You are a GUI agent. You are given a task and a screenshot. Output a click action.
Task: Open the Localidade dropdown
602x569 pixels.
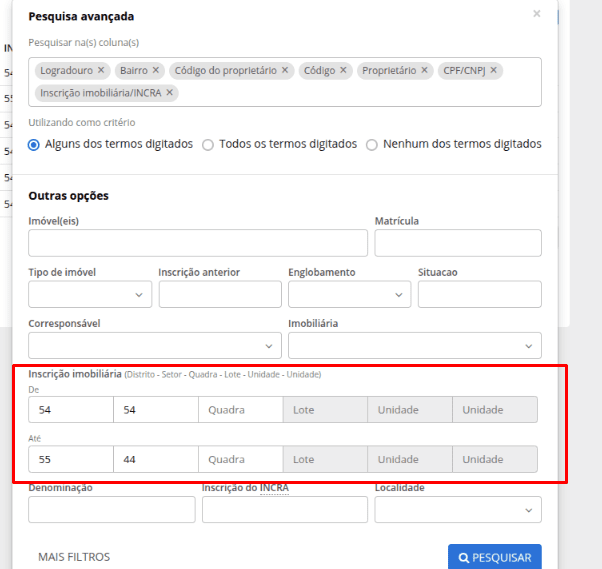pos(458,510)
